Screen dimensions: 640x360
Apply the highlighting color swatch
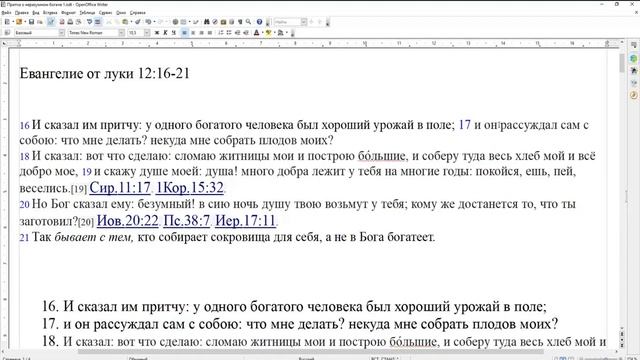tap(269, 33)
